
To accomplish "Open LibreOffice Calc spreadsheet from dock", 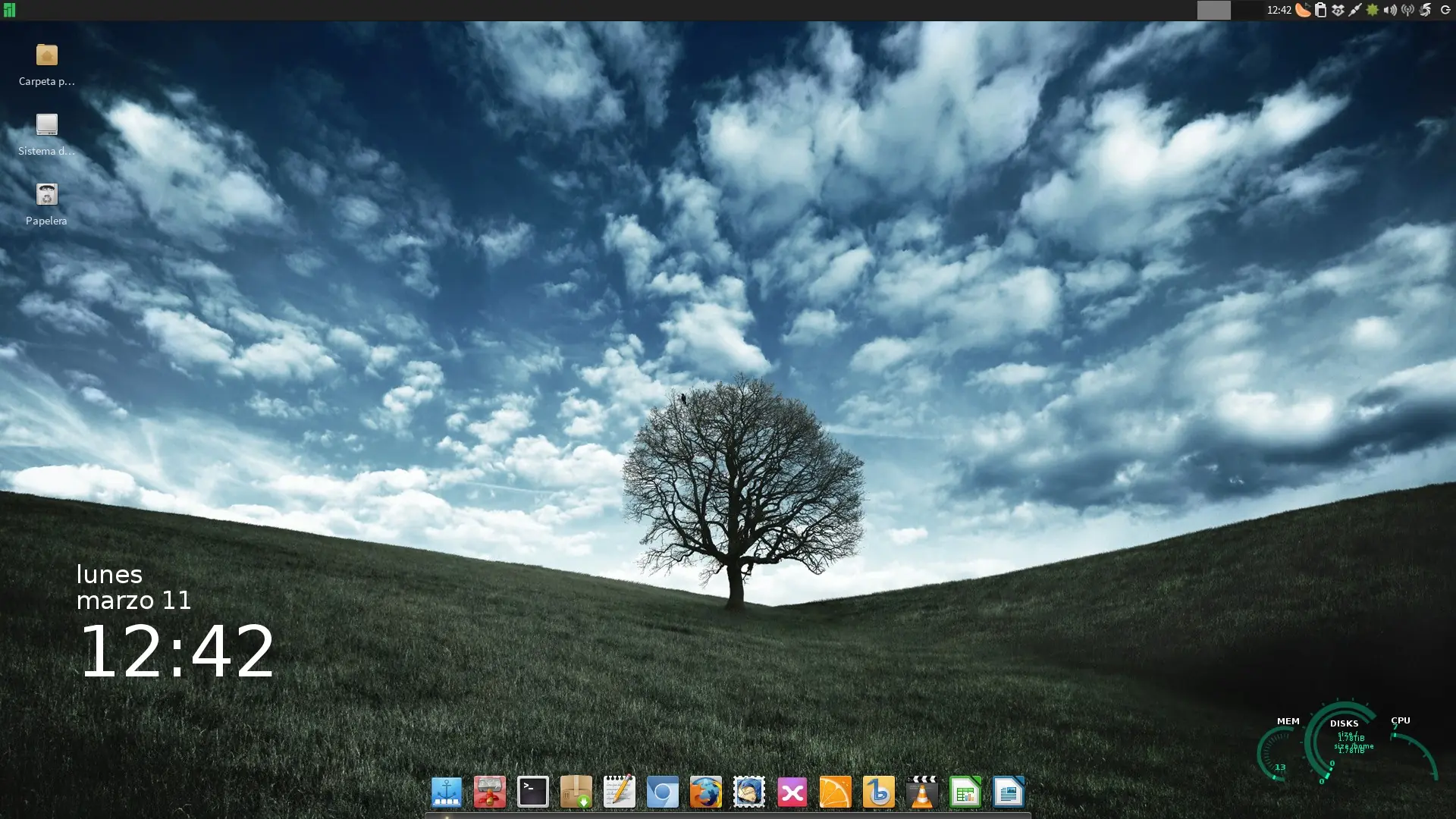I will pyautogui.click(x=965, y=792).
